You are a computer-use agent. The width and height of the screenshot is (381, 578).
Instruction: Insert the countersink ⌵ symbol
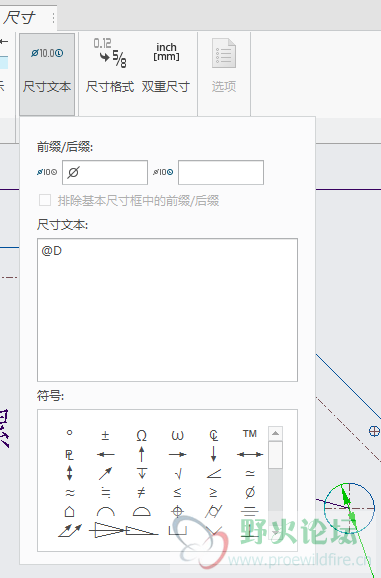click(x=214, y=531)
